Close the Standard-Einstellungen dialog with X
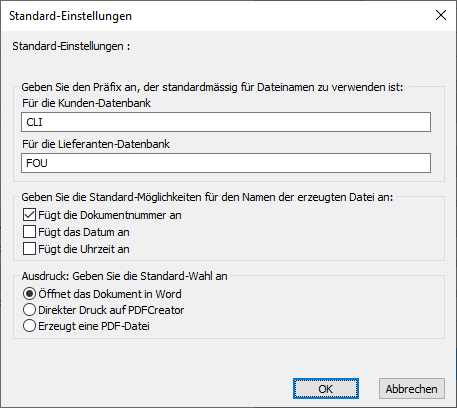The height and width of the screenshot is (408, 457). (x=441, y=15)
